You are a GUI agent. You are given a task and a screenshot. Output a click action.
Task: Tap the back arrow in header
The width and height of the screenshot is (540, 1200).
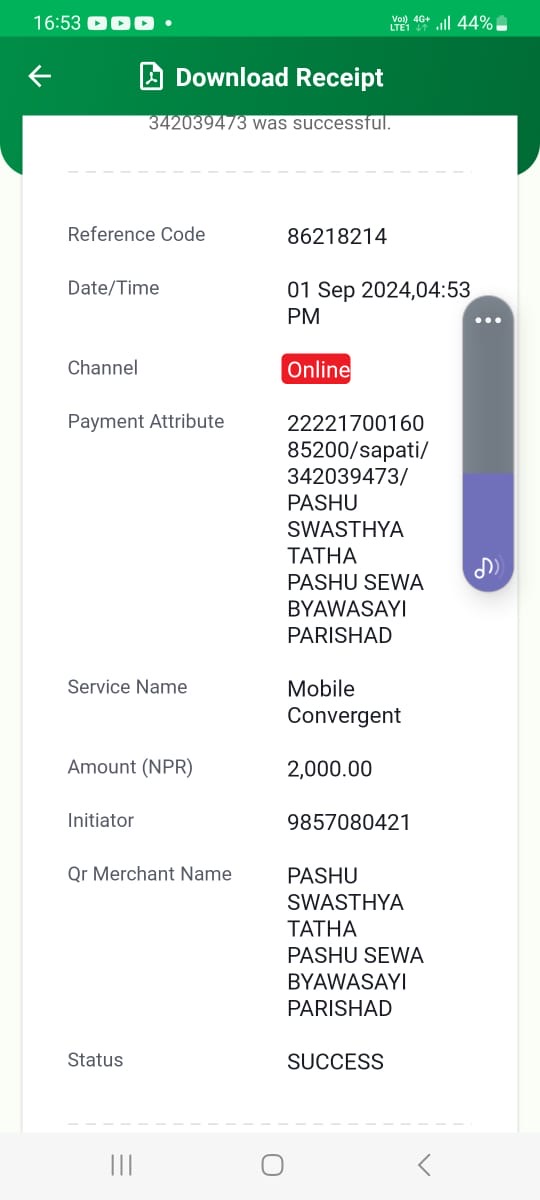click(39, 76)
